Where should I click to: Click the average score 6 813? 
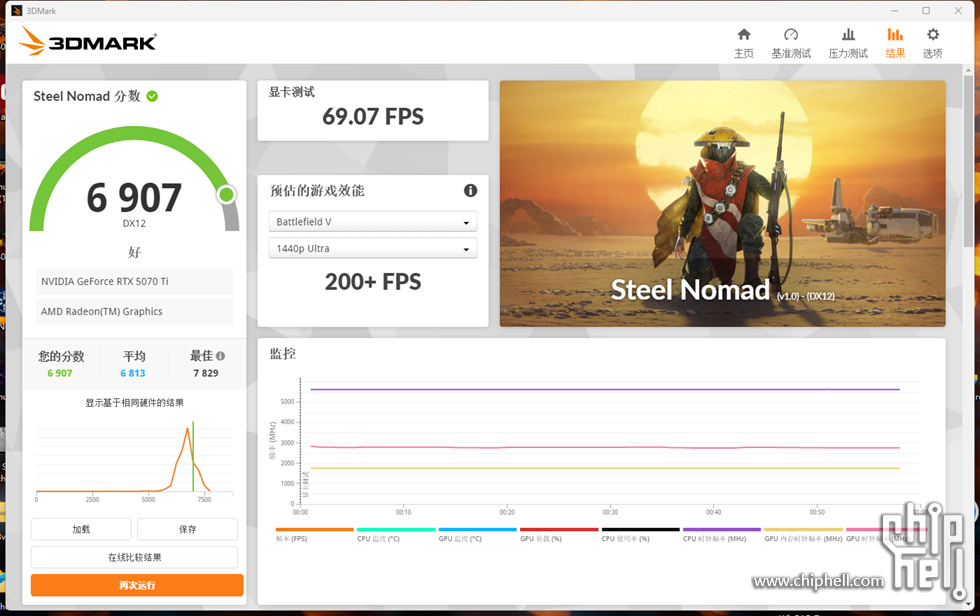(132, 373)
